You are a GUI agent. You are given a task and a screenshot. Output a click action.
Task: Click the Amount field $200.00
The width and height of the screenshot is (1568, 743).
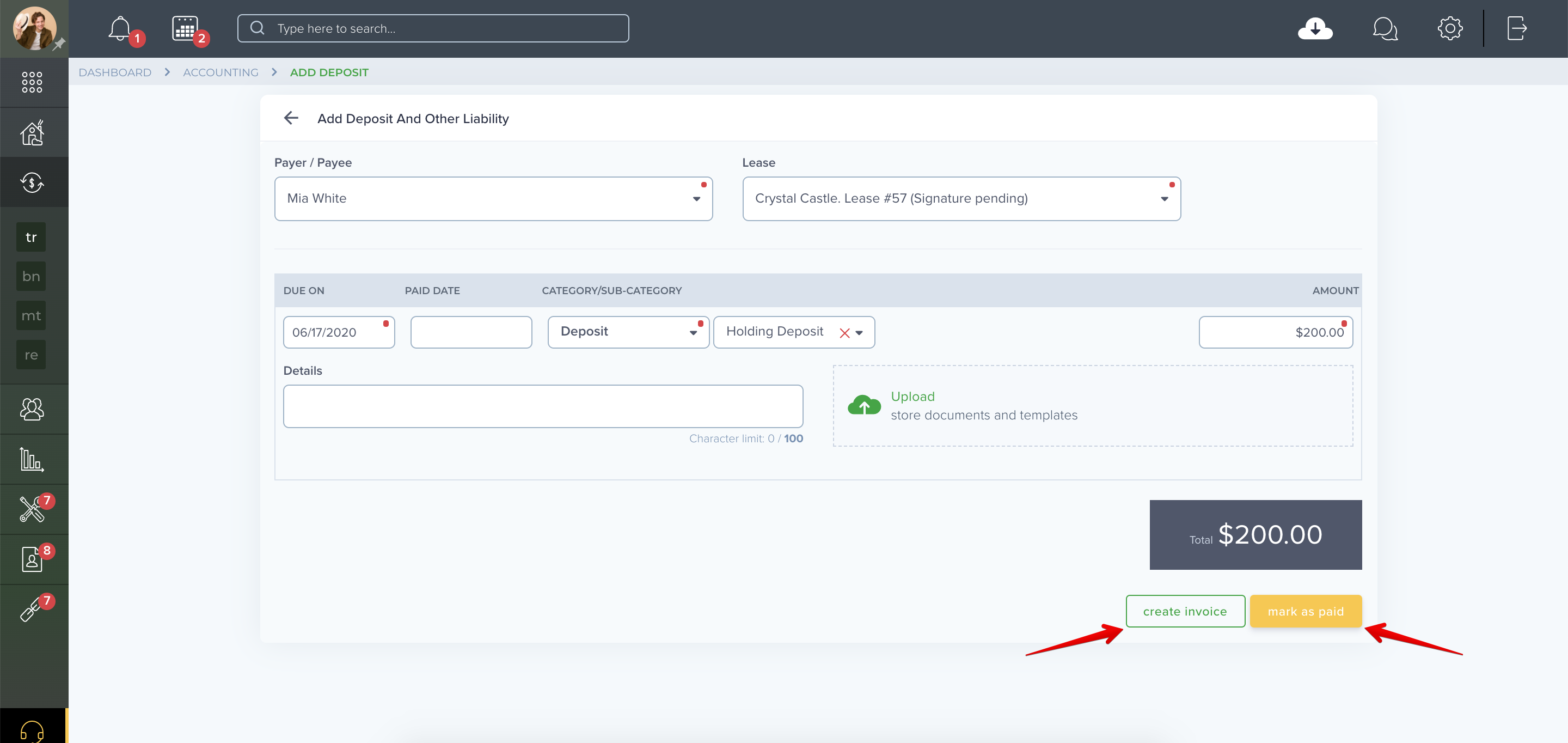tap(1276, 332)
